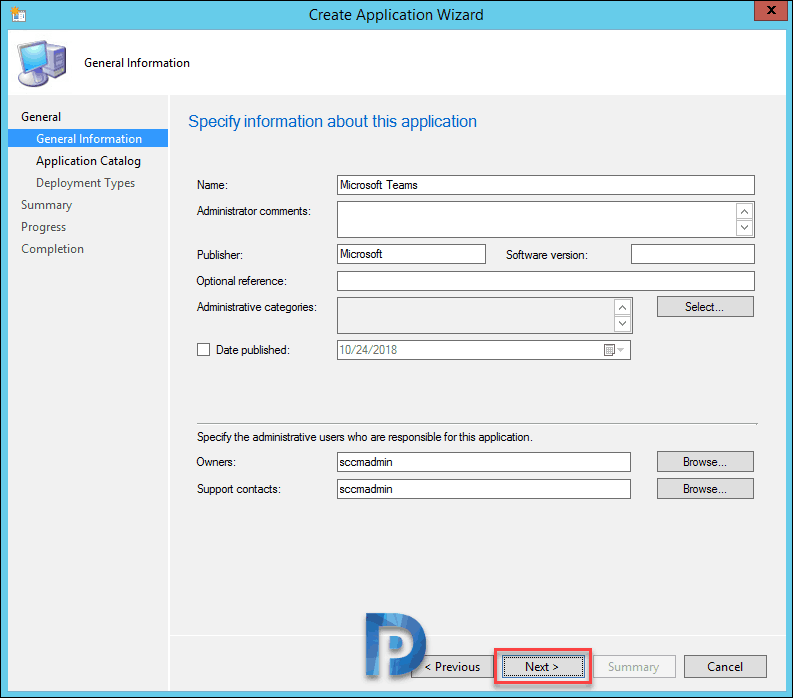Edit the Publisher field
Screen dimensions: 793x698
(x=411, y=254)
